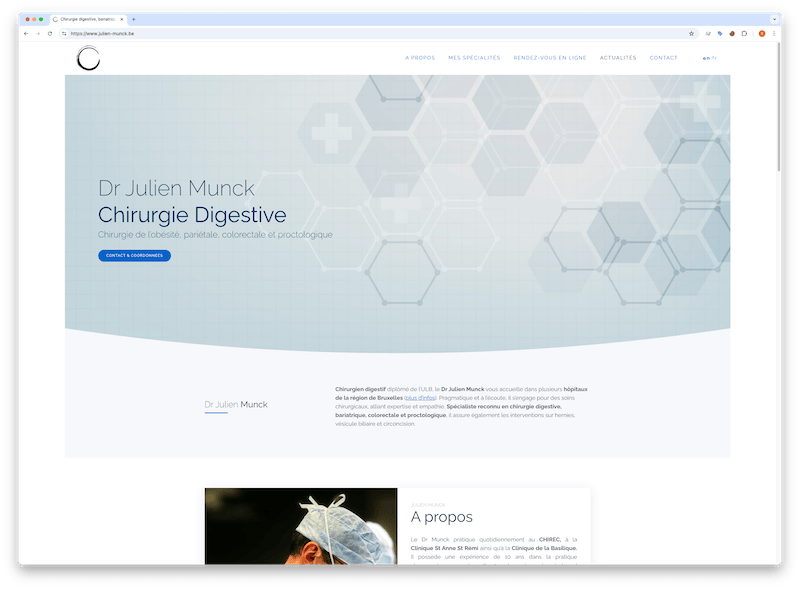Switch site language to 'en'
Image resolution: width=800 pixels, height=589 pixels.
point(706,58)
